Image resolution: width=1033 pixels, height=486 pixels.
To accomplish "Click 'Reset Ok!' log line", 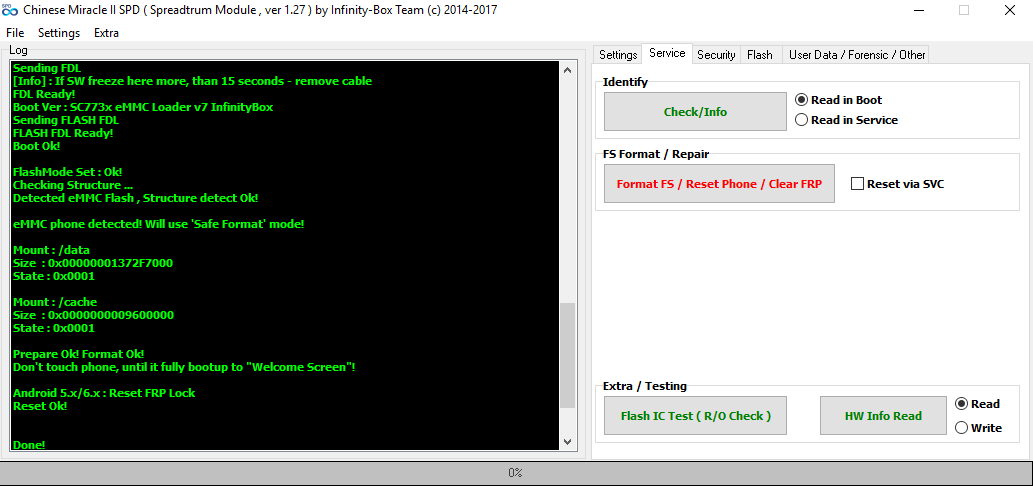I will click(40, 406).
